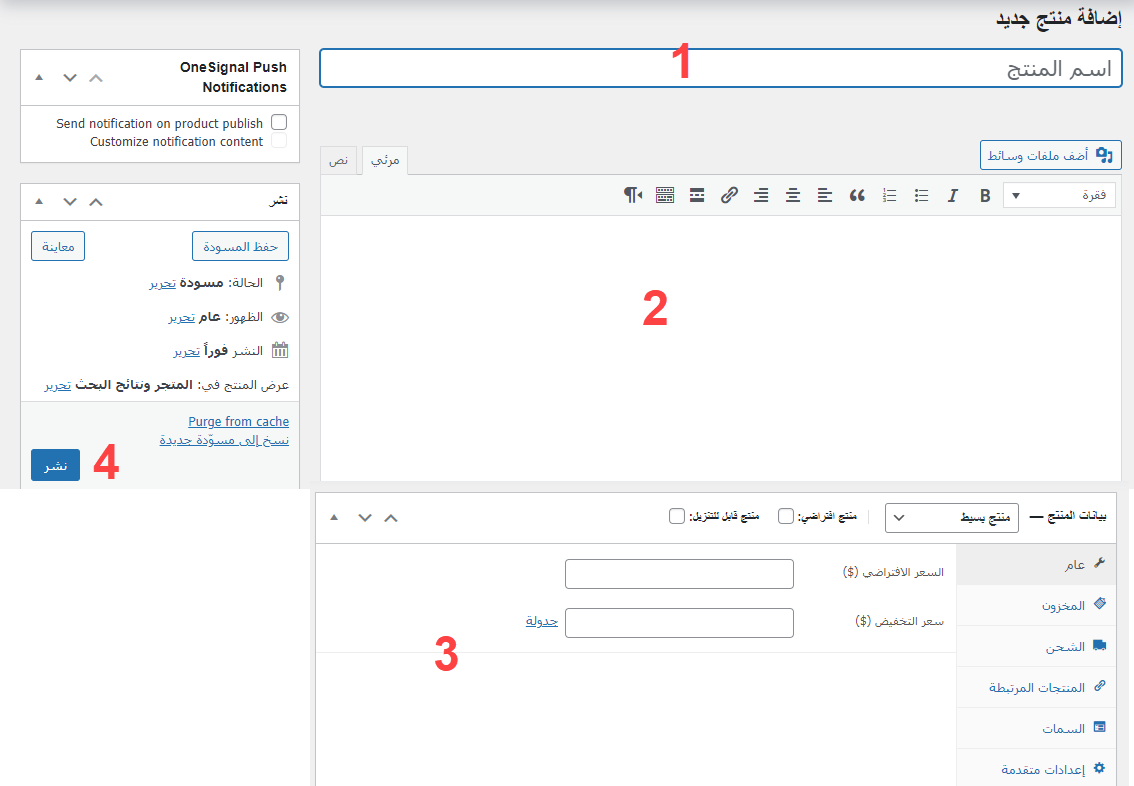The width and height of the screenshot is (1134, 786).
Task: Click inventory tag icon beside المخزون
Action: pos(1099,604)
